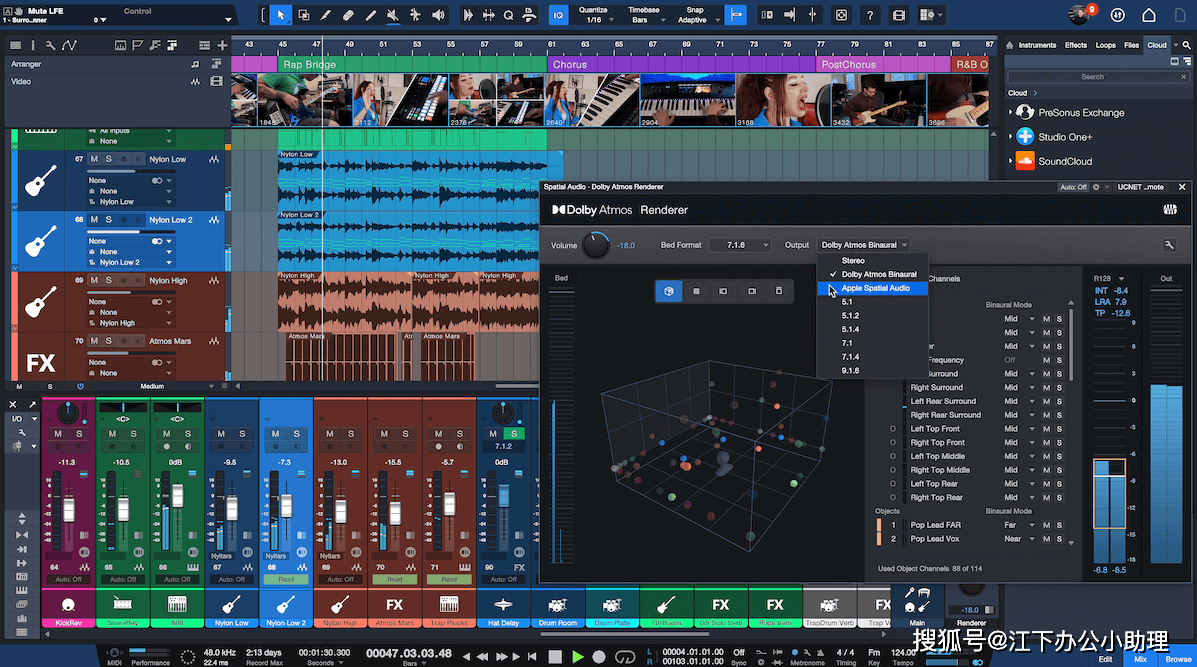The image size is (1197, 667).
Task: Click the home start page icon
Action: tap(1149, 15)
